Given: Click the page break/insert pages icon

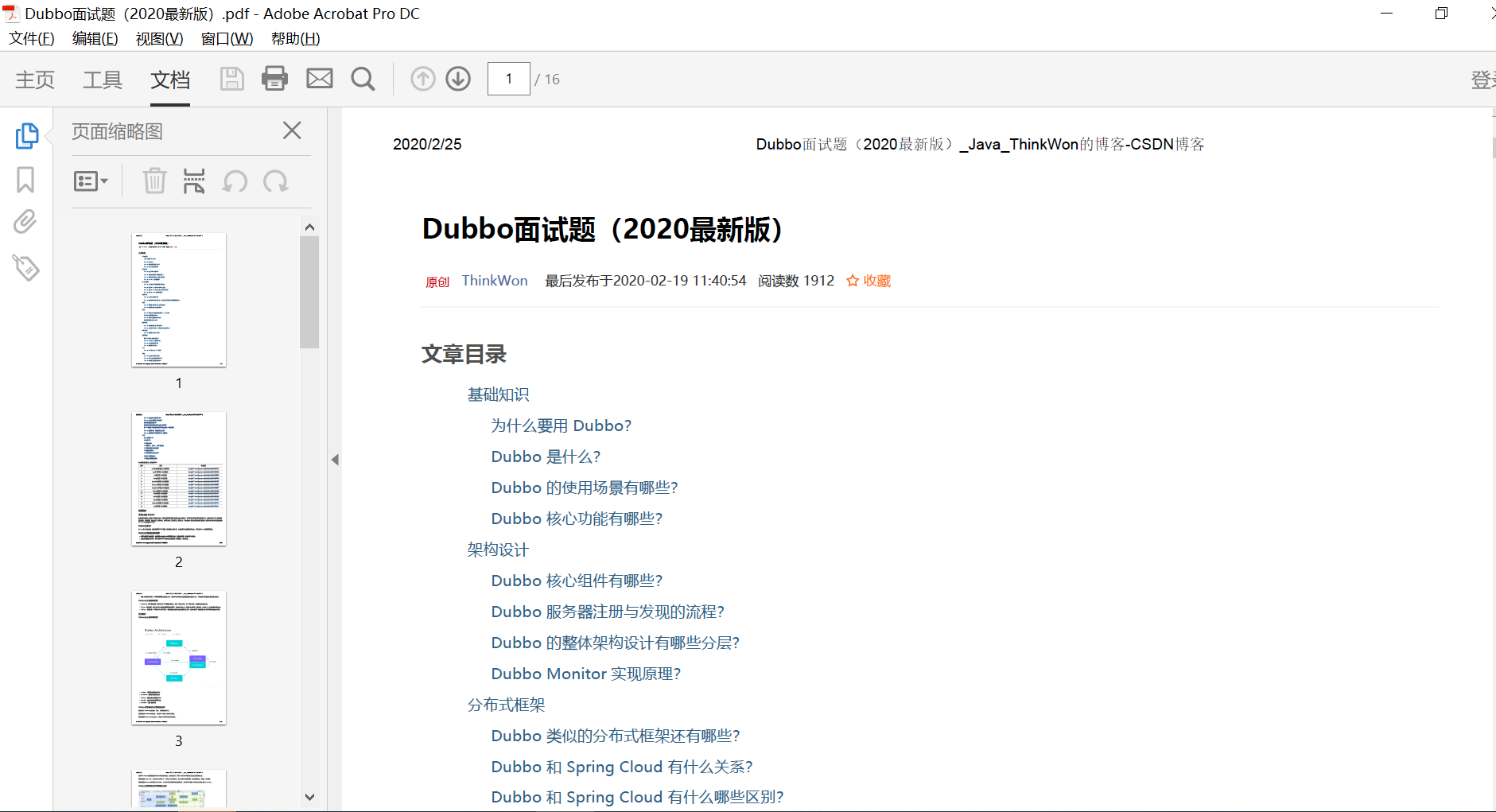Looking at the screenshot, I should pos(194,181).
